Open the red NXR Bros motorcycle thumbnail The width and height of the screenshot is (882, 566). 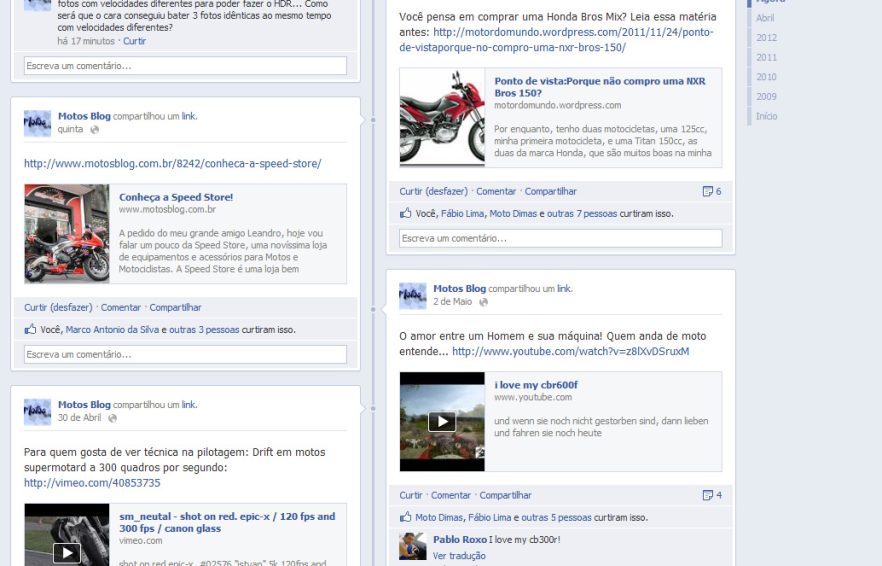point(442,117)
